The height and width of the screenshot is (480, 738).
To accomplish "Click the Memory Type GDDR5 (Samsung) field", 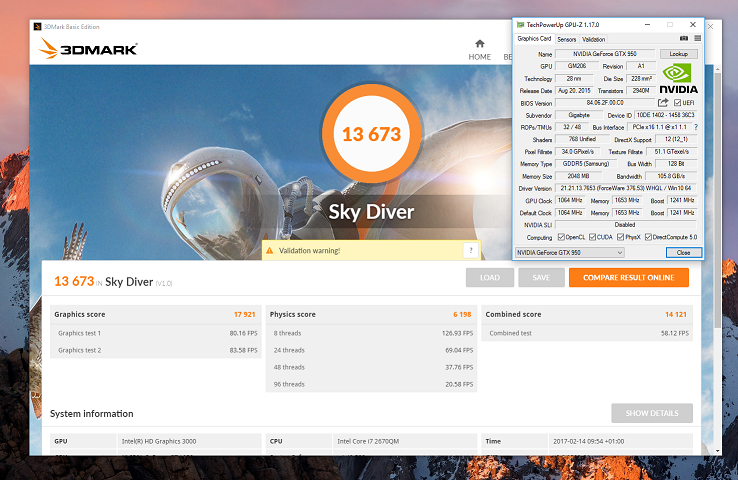I will (586, 164).
